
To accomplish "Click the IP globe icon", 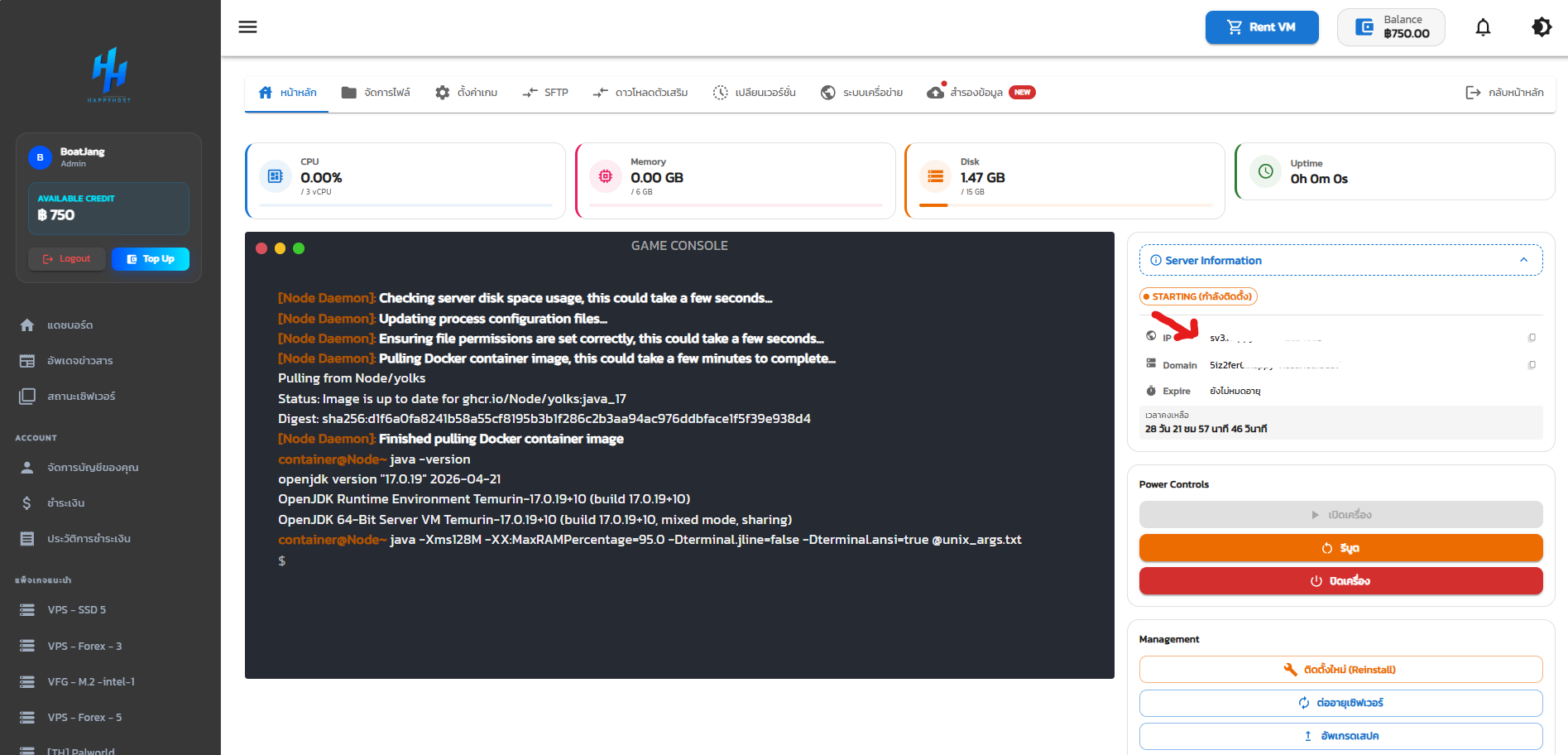I will 1151,335.
